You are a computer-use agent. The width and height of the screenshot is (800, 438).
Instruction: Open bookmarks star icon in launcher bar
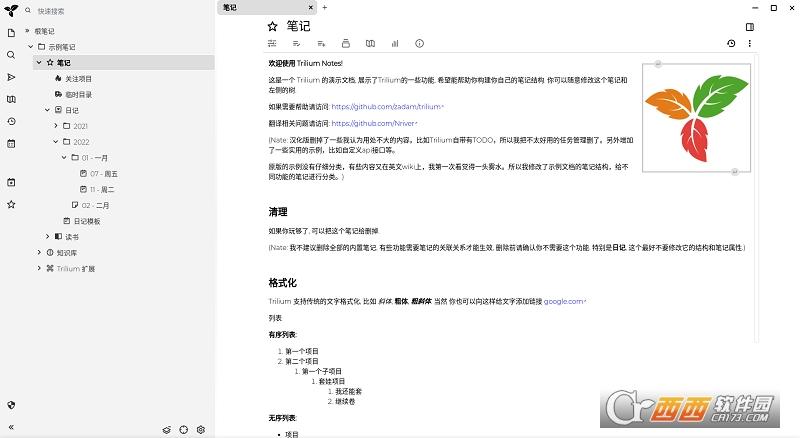tap(11, 204)
